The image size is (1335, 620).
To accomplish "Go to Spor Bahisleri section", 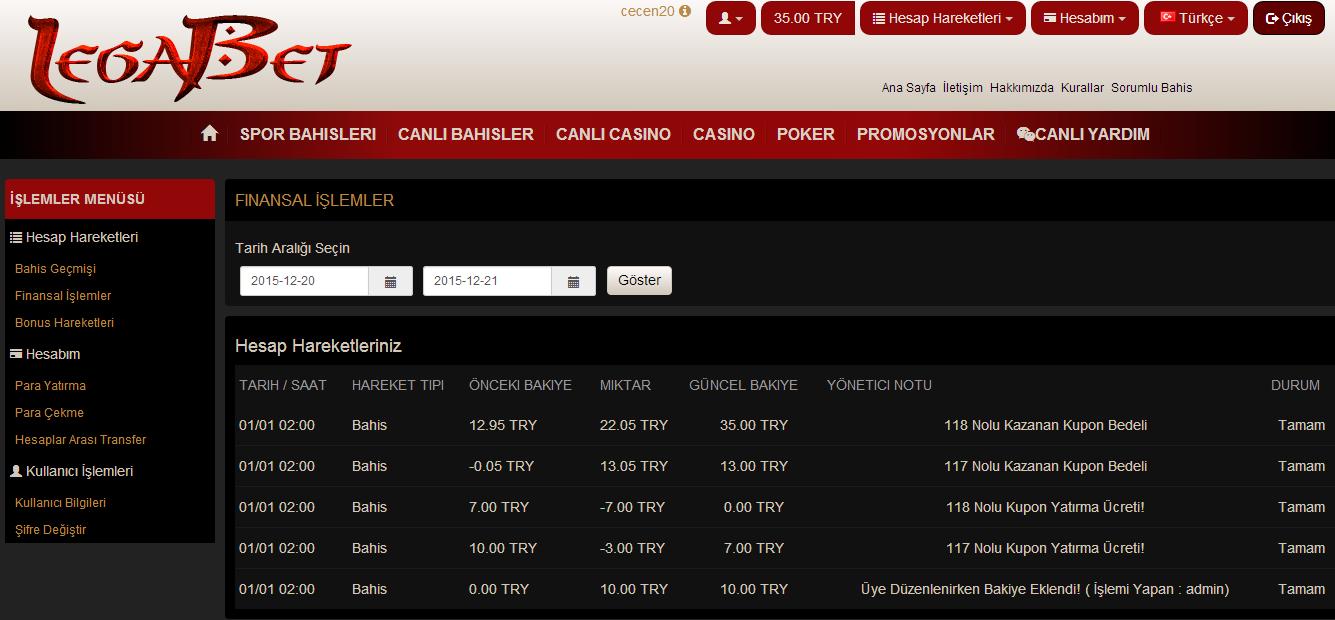I will [308, 134].
